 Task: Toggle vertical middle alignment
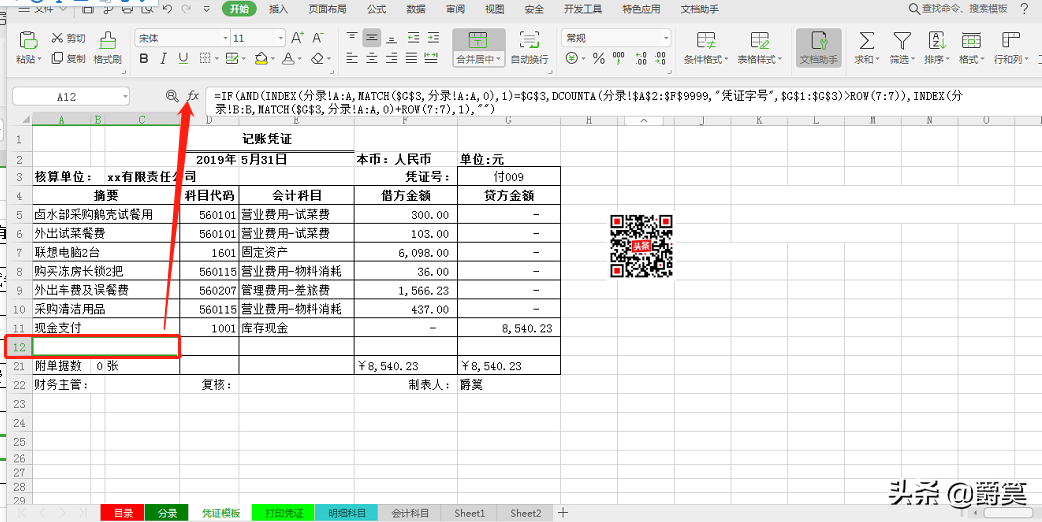click(372, 38)
